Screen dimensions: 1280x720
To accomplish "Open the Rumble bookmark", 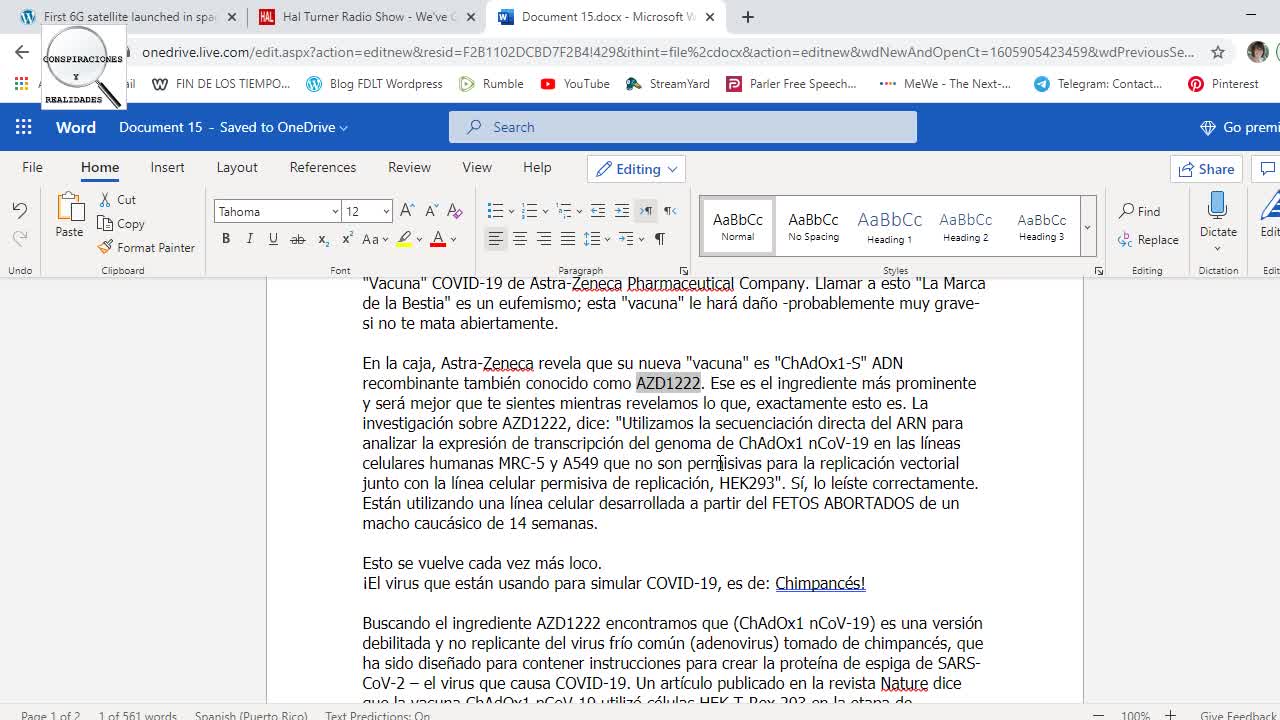I will pos(491,84).
